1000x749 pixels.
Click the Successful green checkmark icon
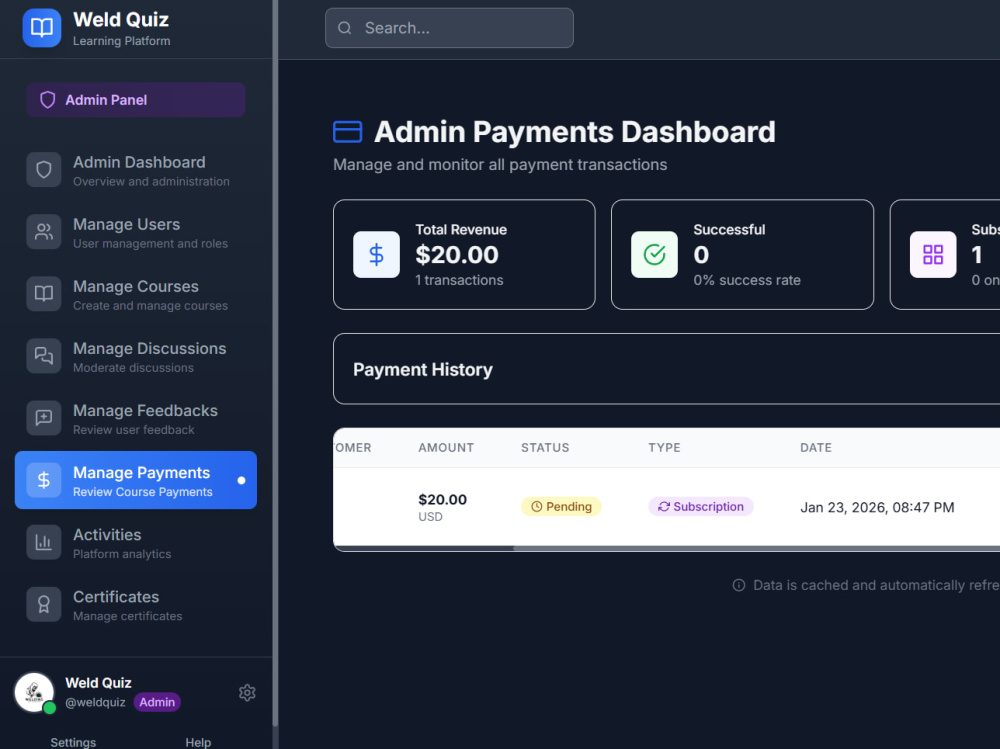[654, 255]
